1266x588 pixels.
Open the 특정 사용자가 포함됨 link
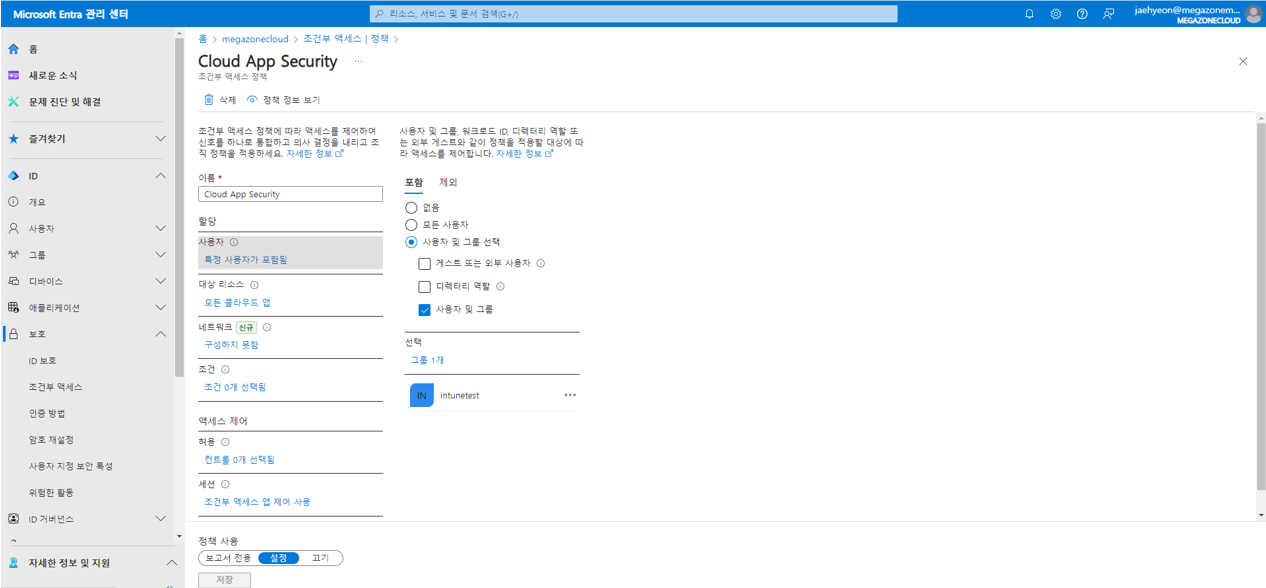coord(246,260)
